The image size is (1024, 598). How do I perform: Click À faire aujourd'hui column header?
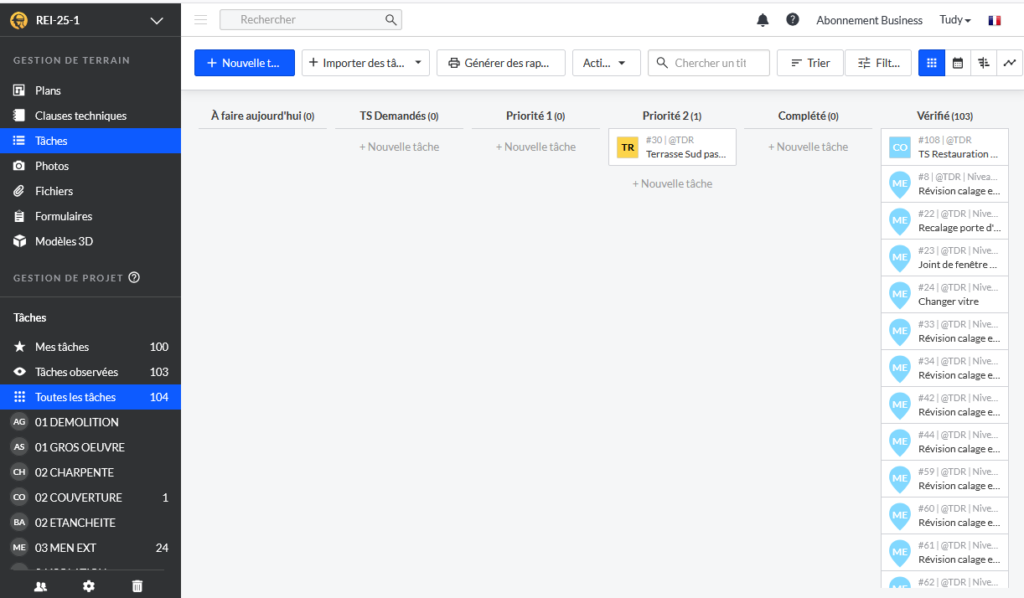(x=263, y=116)
